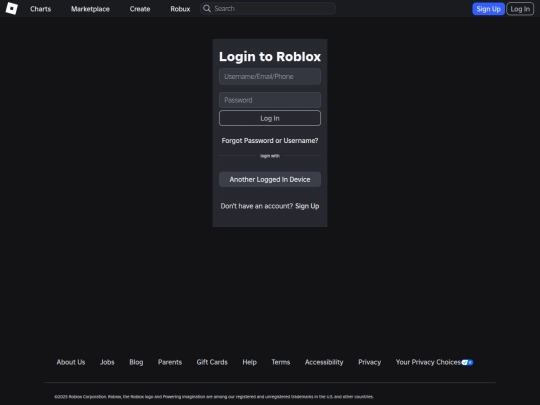Open Forgot Password or Username link
The width and height of the screenshot is (540, 405).
tap(270, 141)
